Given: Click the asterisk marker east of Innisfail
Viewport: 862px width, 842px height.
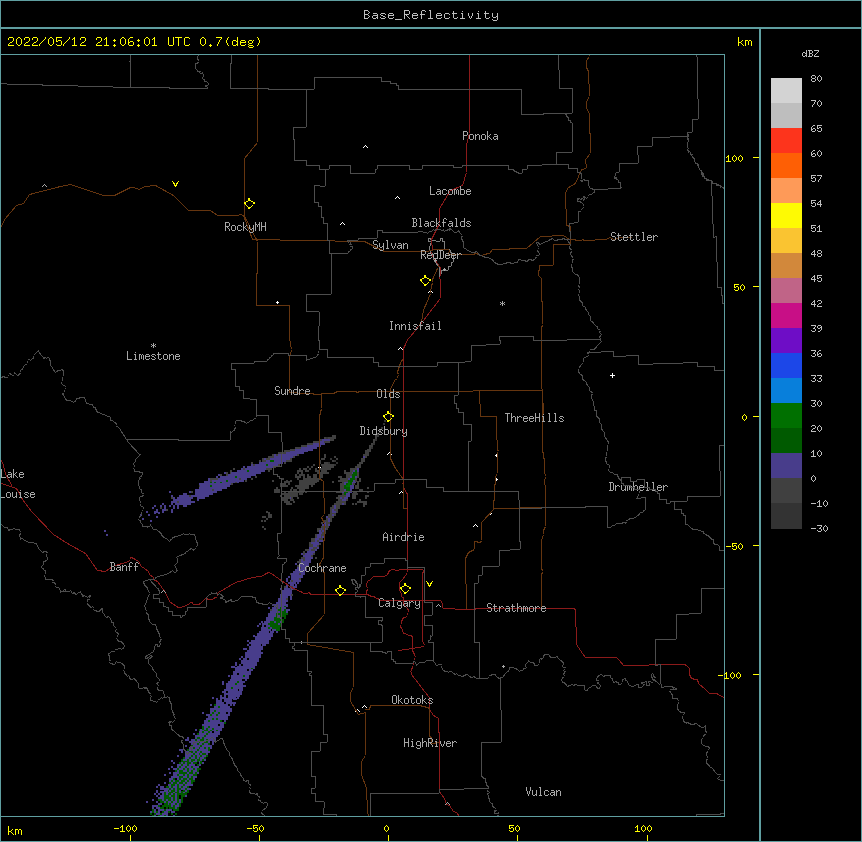Looking at the screenshot, I should 502,303.
